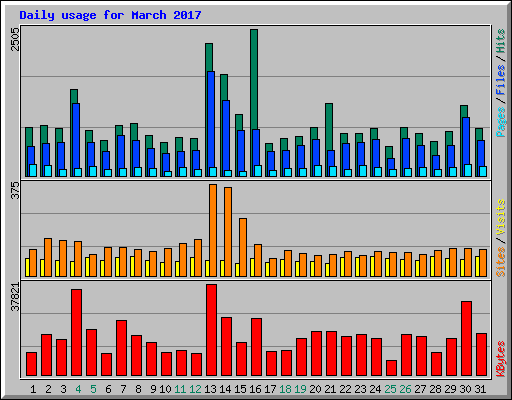Select the short red KBytes bar for day 25
Viewport: 512px width, 400px height.
pos(391,368)
